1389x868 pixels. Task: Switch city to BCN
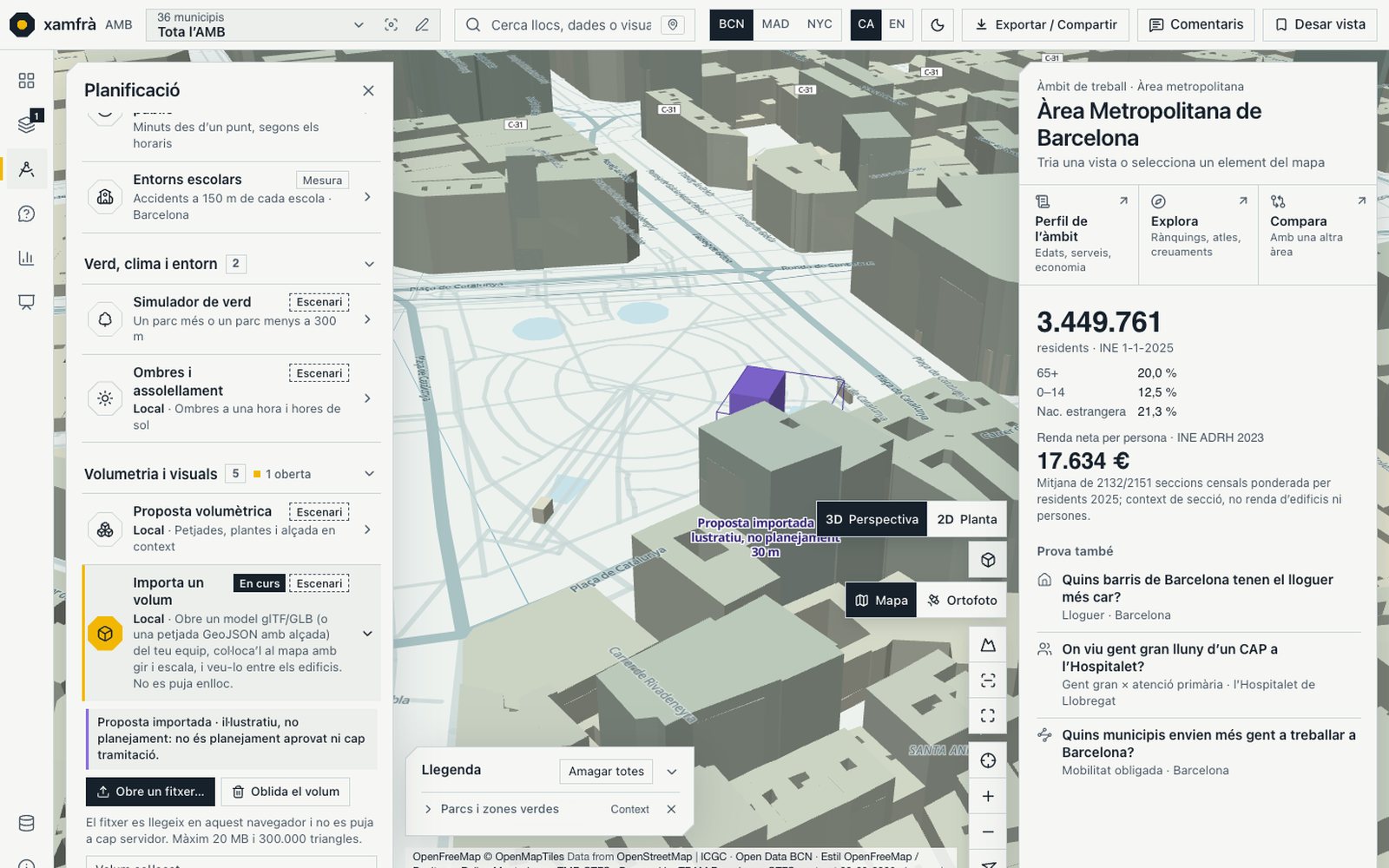[731, 24]
